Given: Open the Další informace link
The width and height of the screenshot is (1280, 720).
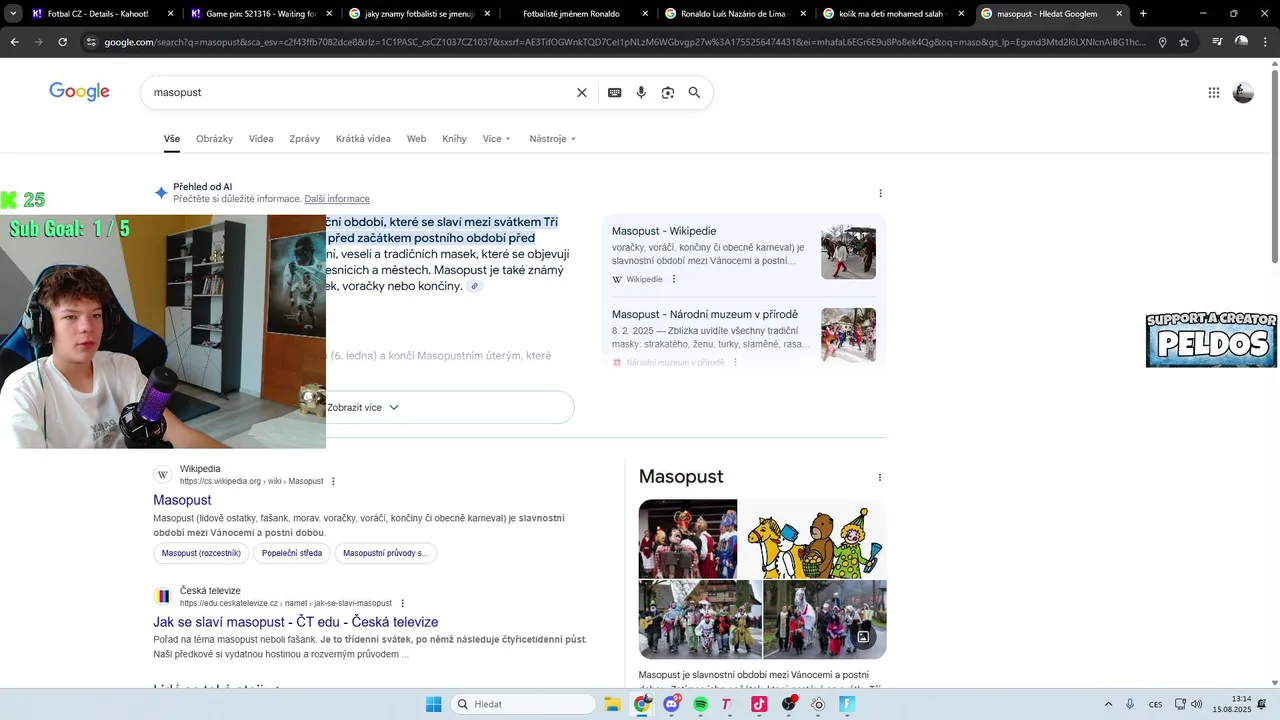Looking at the screenshot, I should pyautogui.click(x=337, y=199).
